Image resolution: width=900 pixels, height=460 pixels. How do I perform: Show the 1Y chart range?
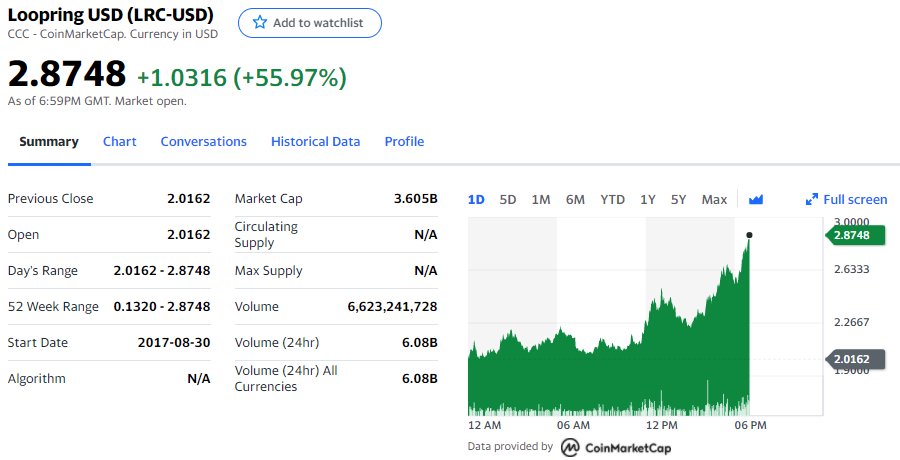pos(647,199)
